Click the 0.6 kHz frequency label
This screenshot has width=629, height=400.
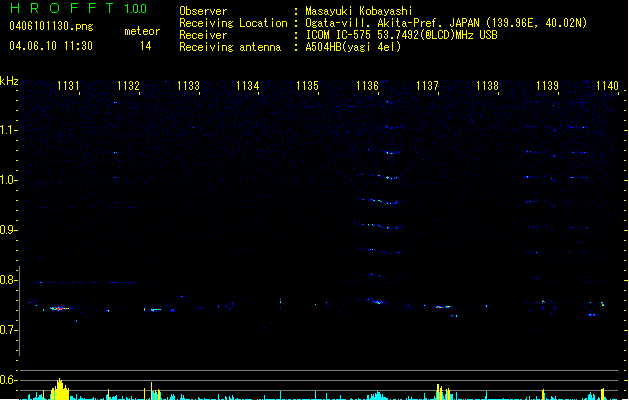click(8, 380)
